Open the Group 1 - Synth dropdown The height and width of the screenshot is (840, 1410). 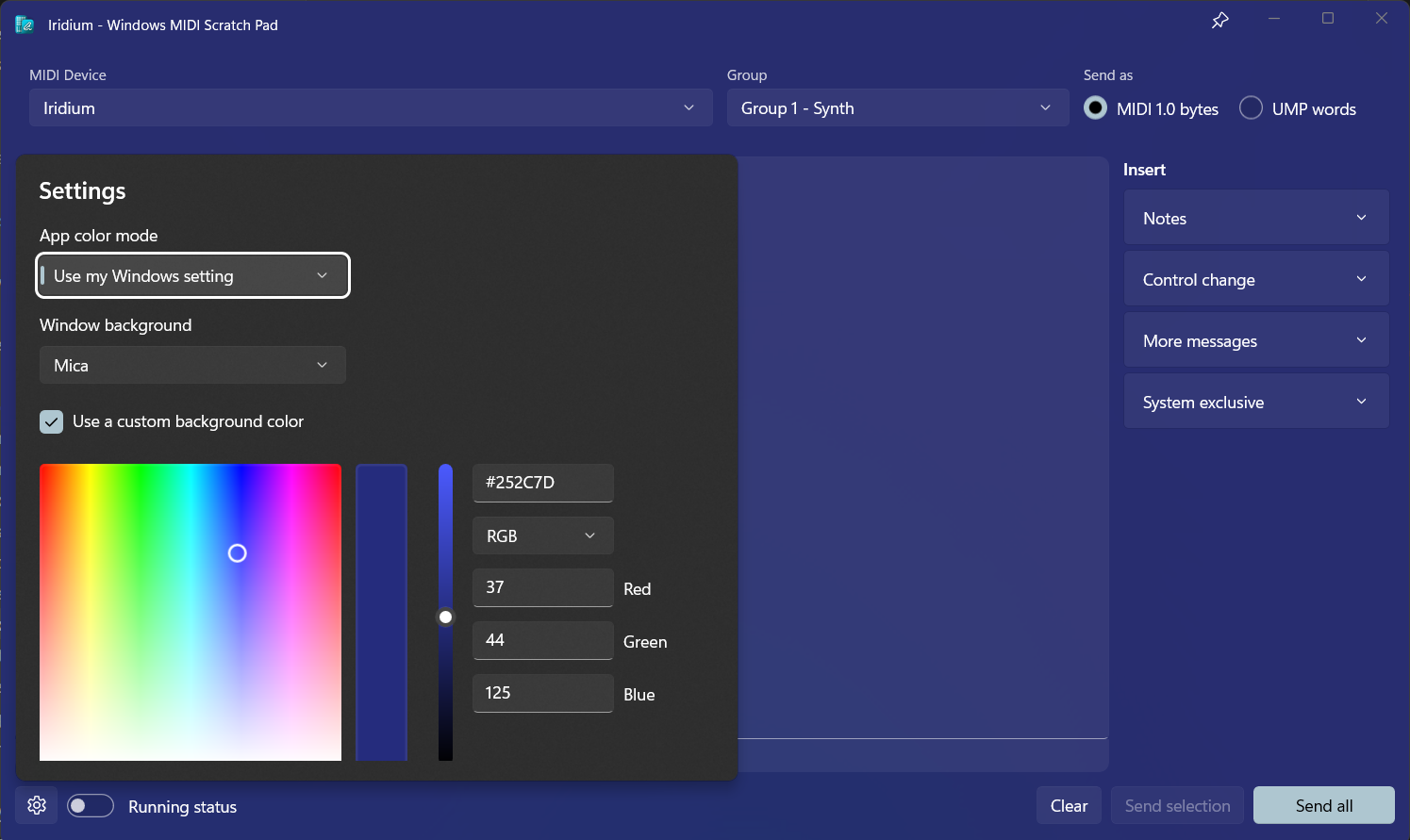pyautogui.click(x=898, y=107)
